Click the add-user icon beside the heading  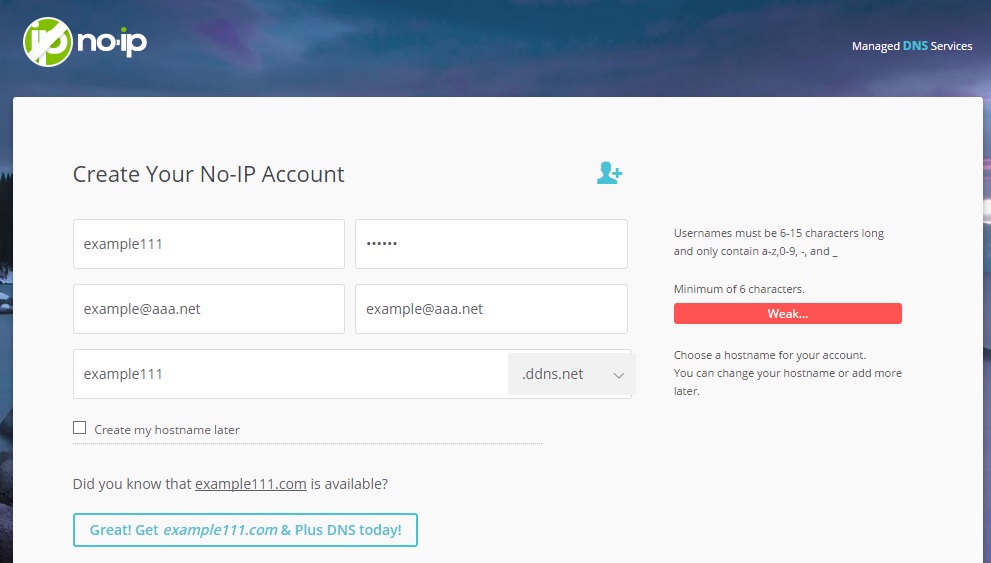point(609,173)
